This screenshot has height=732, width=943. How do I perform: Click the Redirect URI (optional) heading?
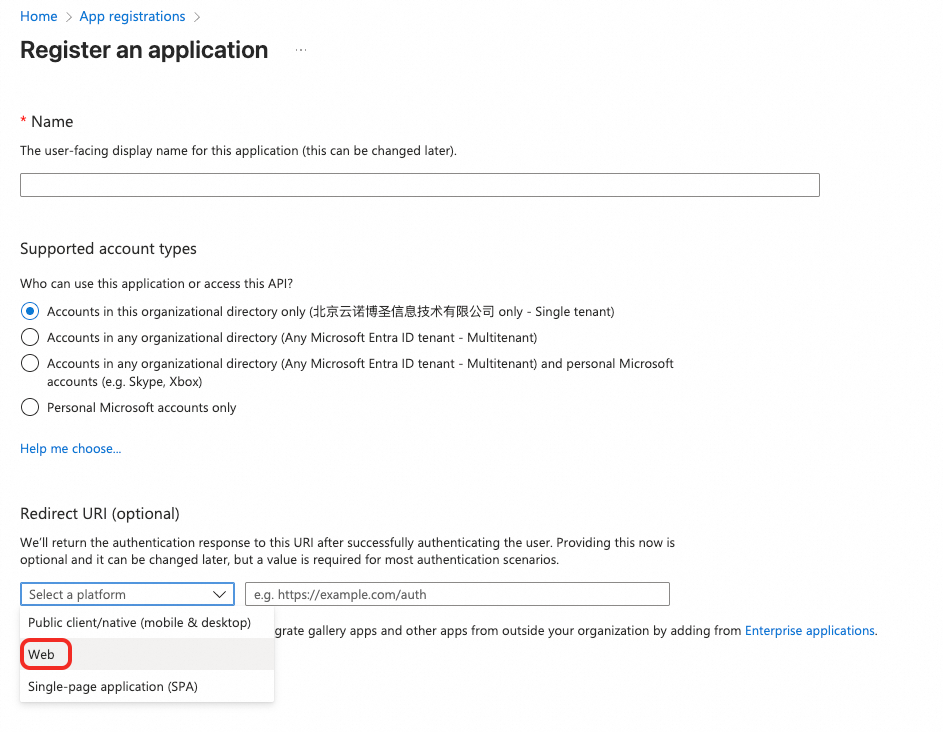point(100,514)
